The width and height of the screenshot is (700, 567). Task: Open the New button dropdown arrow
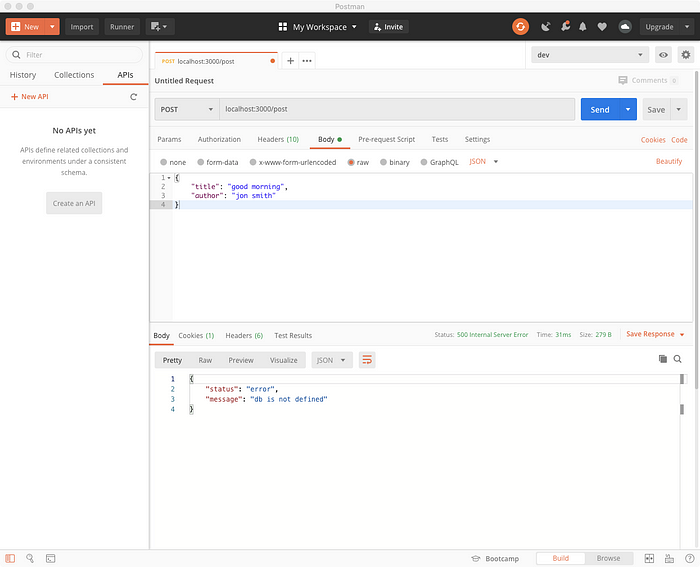[52, 27]
